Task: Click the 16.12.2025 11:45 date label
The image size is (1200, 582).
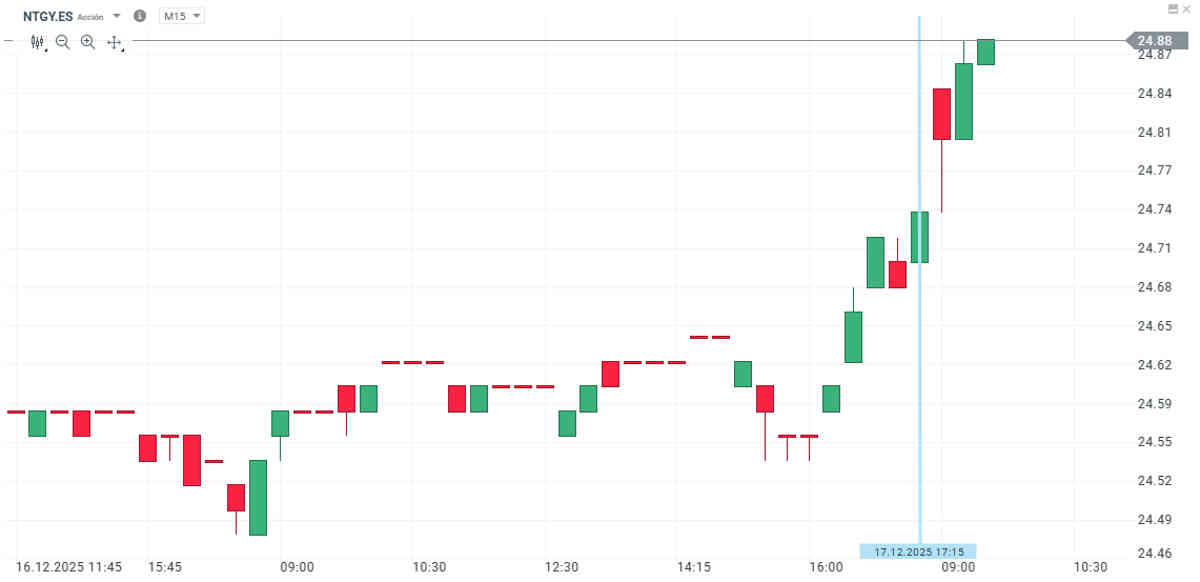Action: point(69,567)
